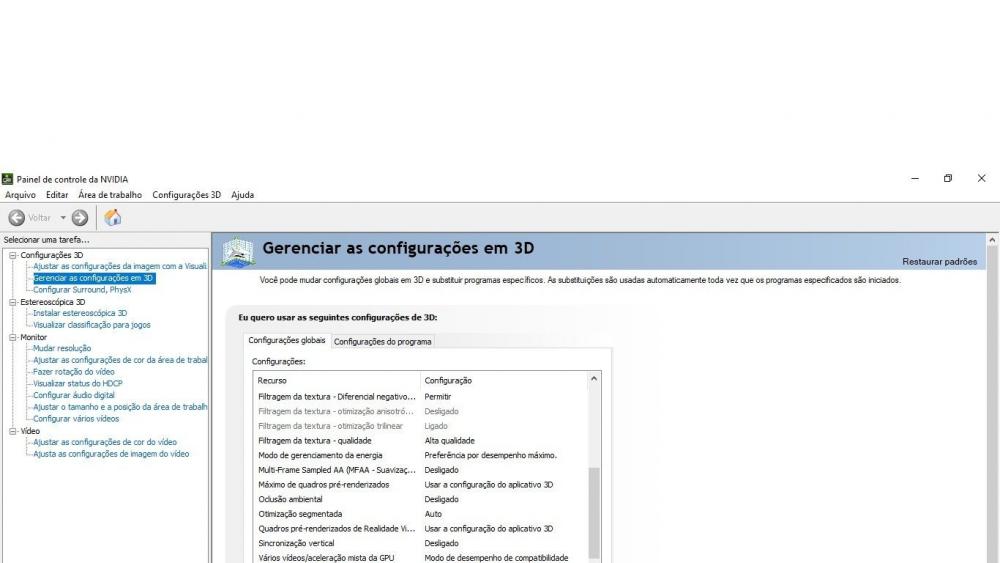Viewport: 1000px width, 563px height.
Task: Select Gerenciar as configurações em 3D
Action: click(94, 278)
